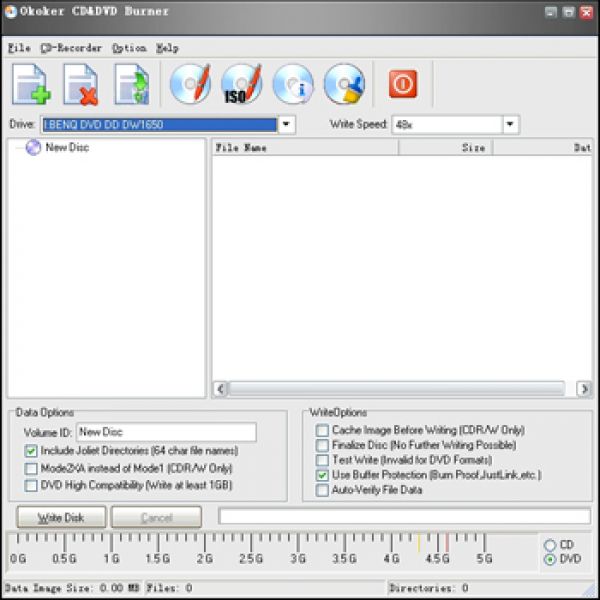Click the file list horizontal scrollbar thumb

point(396,389)
